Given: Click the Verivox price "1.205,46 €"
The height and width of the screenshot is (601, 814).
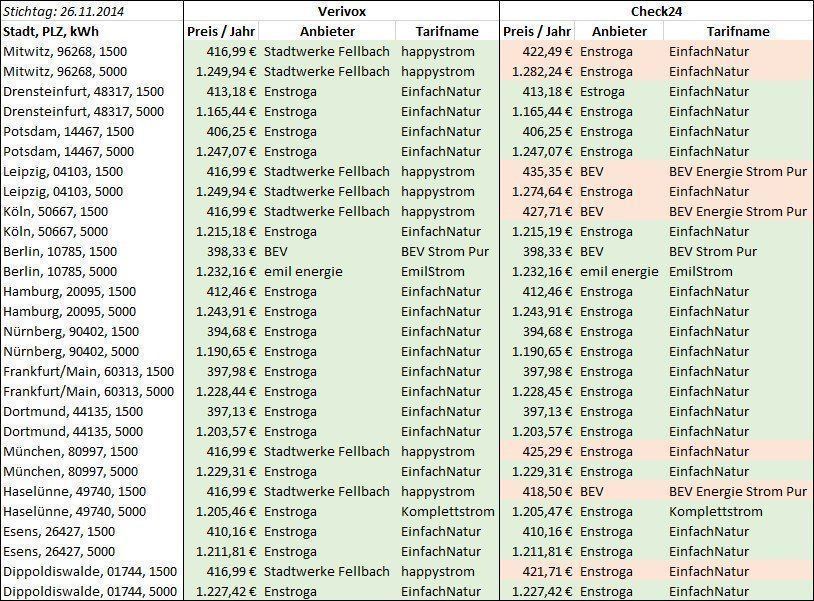Looking at the screenshot, I should pos(226,511).
